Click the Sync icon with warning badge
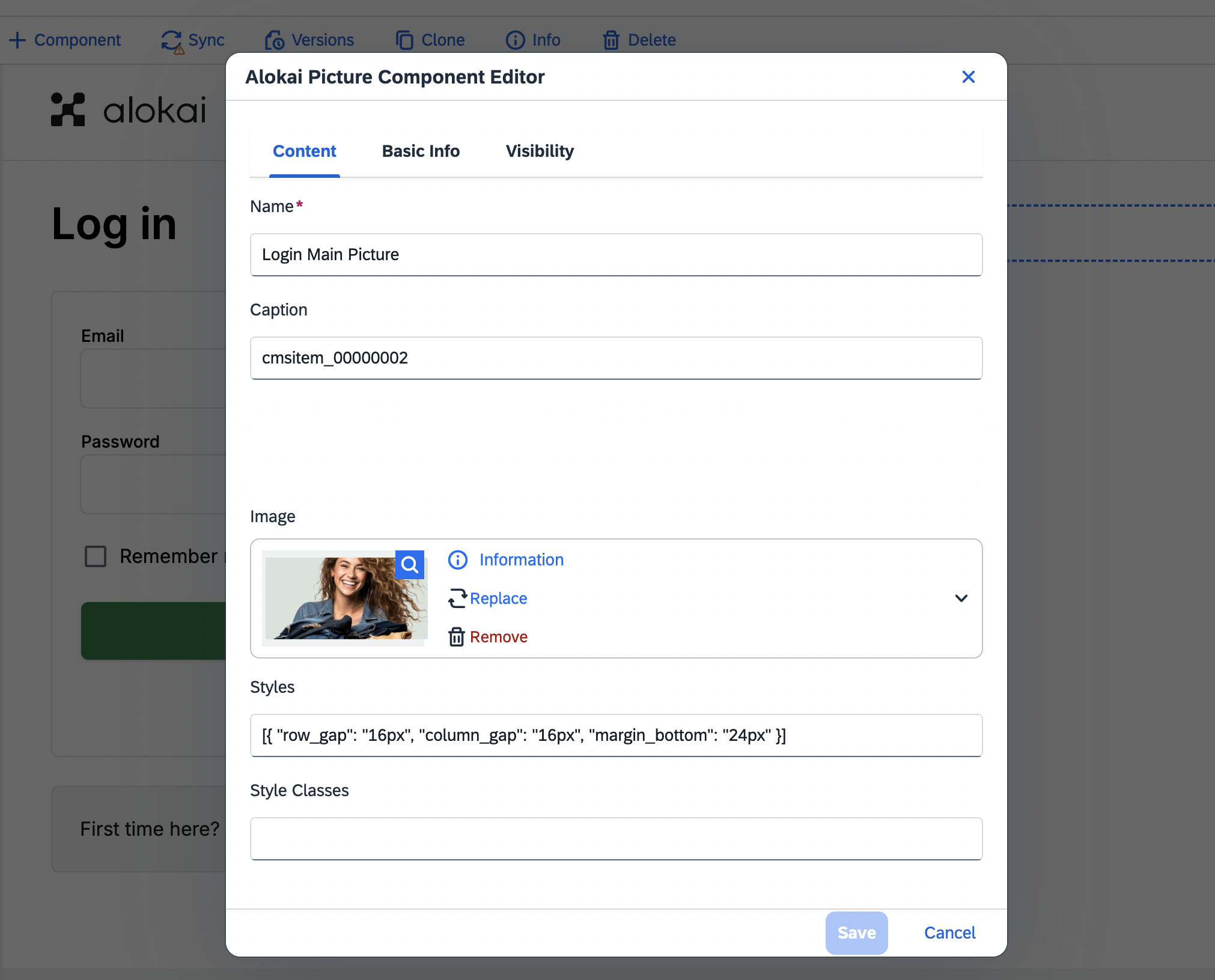This screenshot has width=1215, height=980. [172, 41]
